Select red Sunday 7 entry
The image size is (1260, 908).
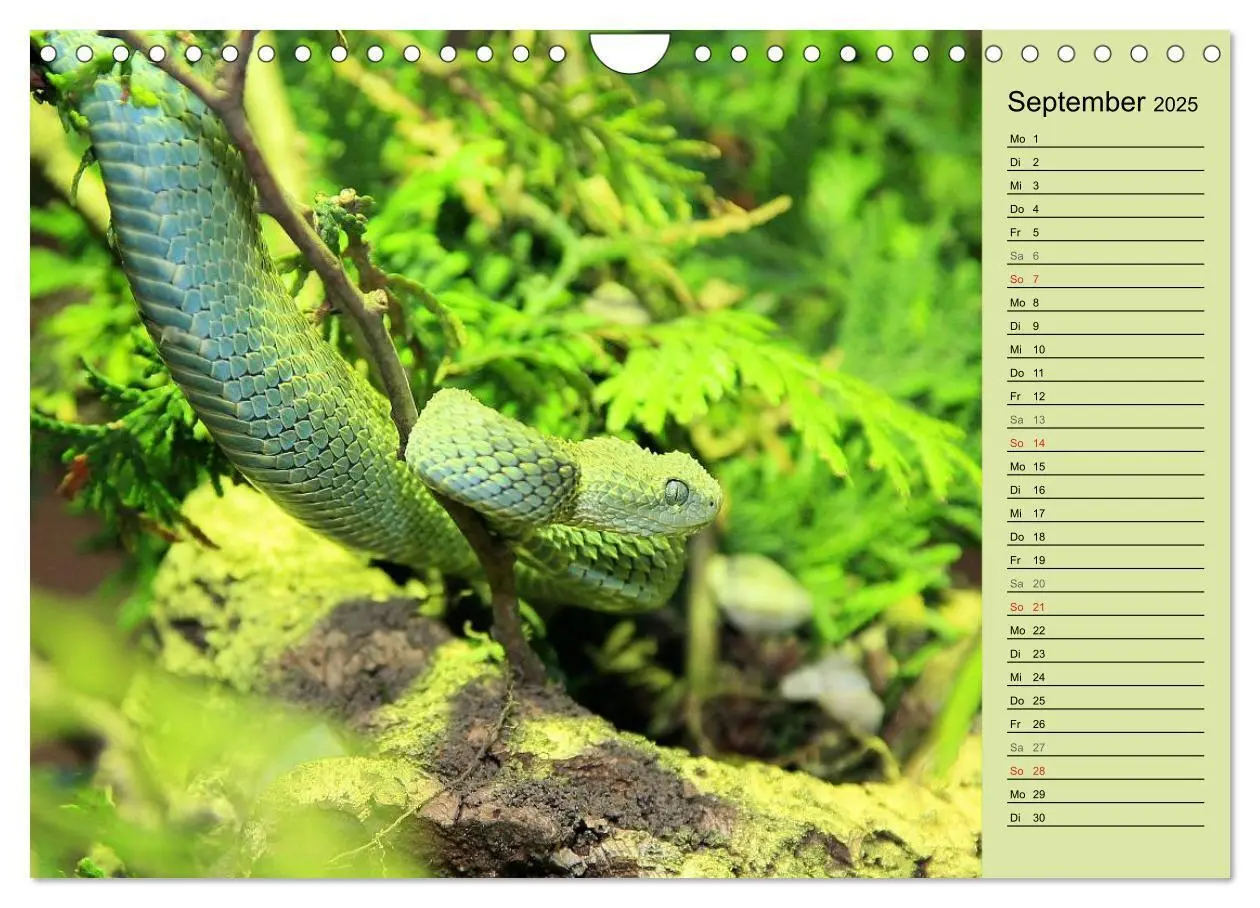click(1105, 279)
